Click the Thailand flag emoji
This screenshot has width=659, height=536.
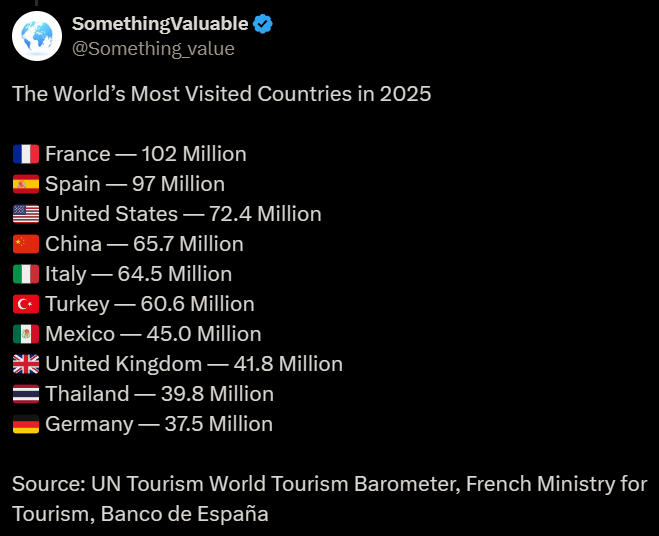tap(26, 394)
